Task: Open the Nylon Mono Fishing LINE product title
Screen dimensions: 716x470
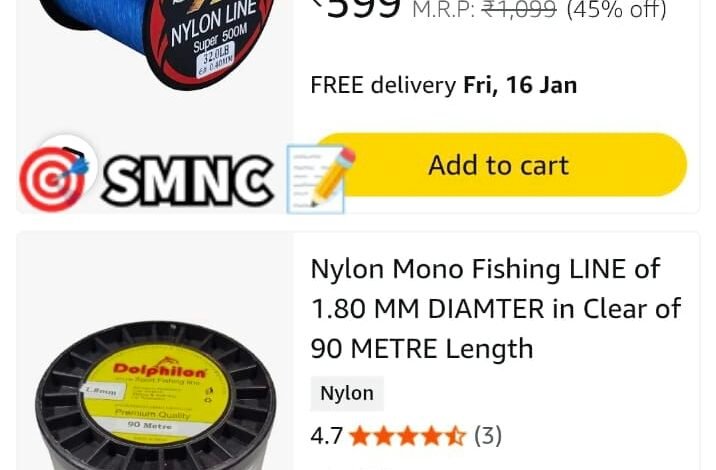Action: click(x=496, y=309)
